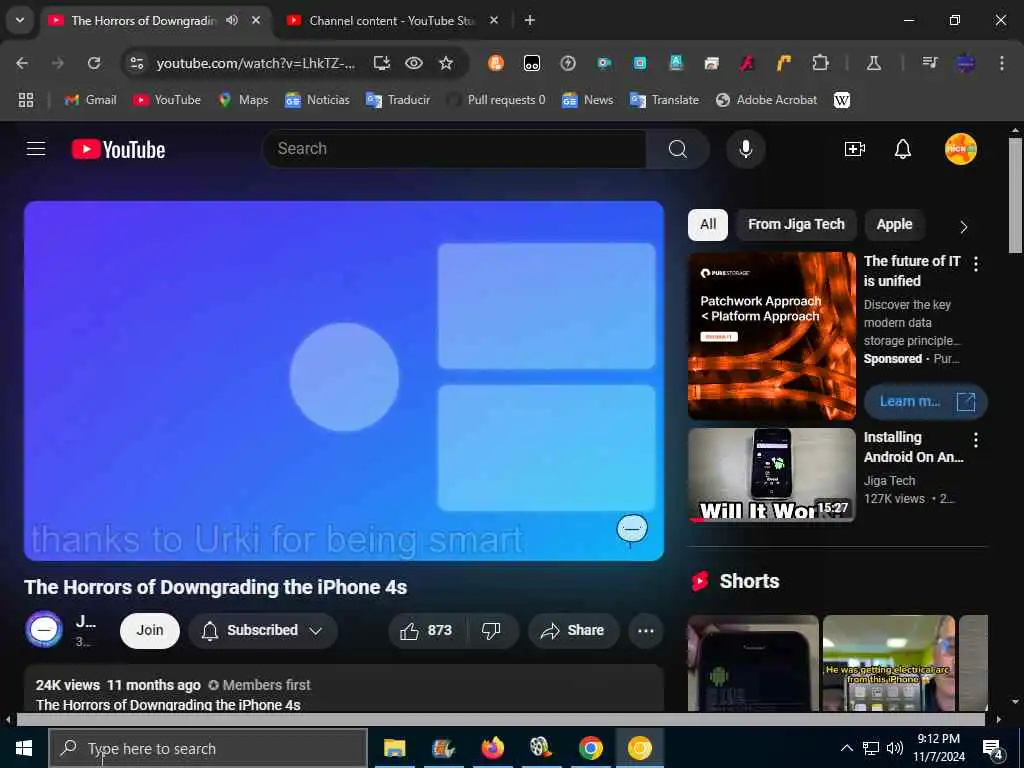Viewport: 1024px width, 768px height.
Task: Select the From Jiga Tech chip
Action: pos(796,225)
